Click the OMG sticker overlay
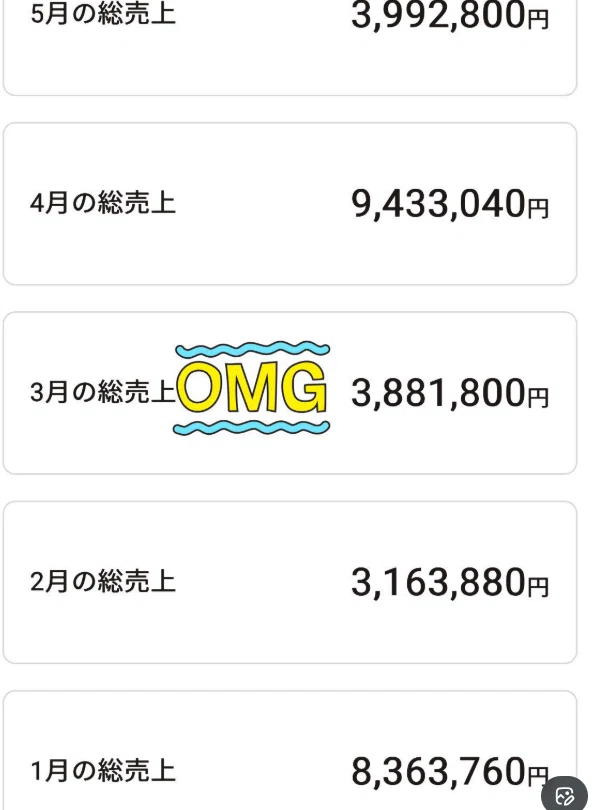Screen dimensions: 593x810 (x=252, y=388)
